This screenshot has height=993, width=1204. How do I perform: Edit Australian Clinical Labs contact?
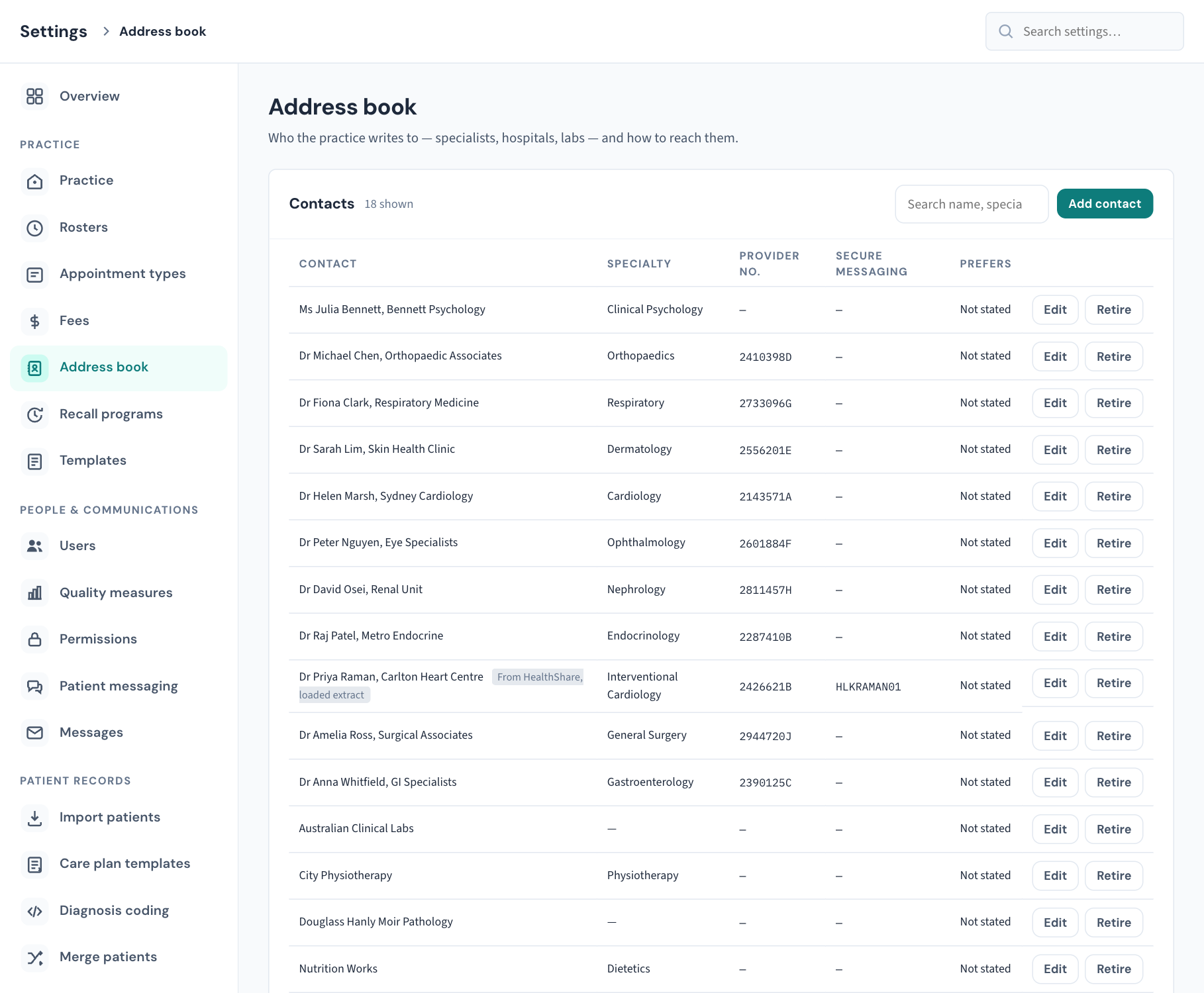1055,829
